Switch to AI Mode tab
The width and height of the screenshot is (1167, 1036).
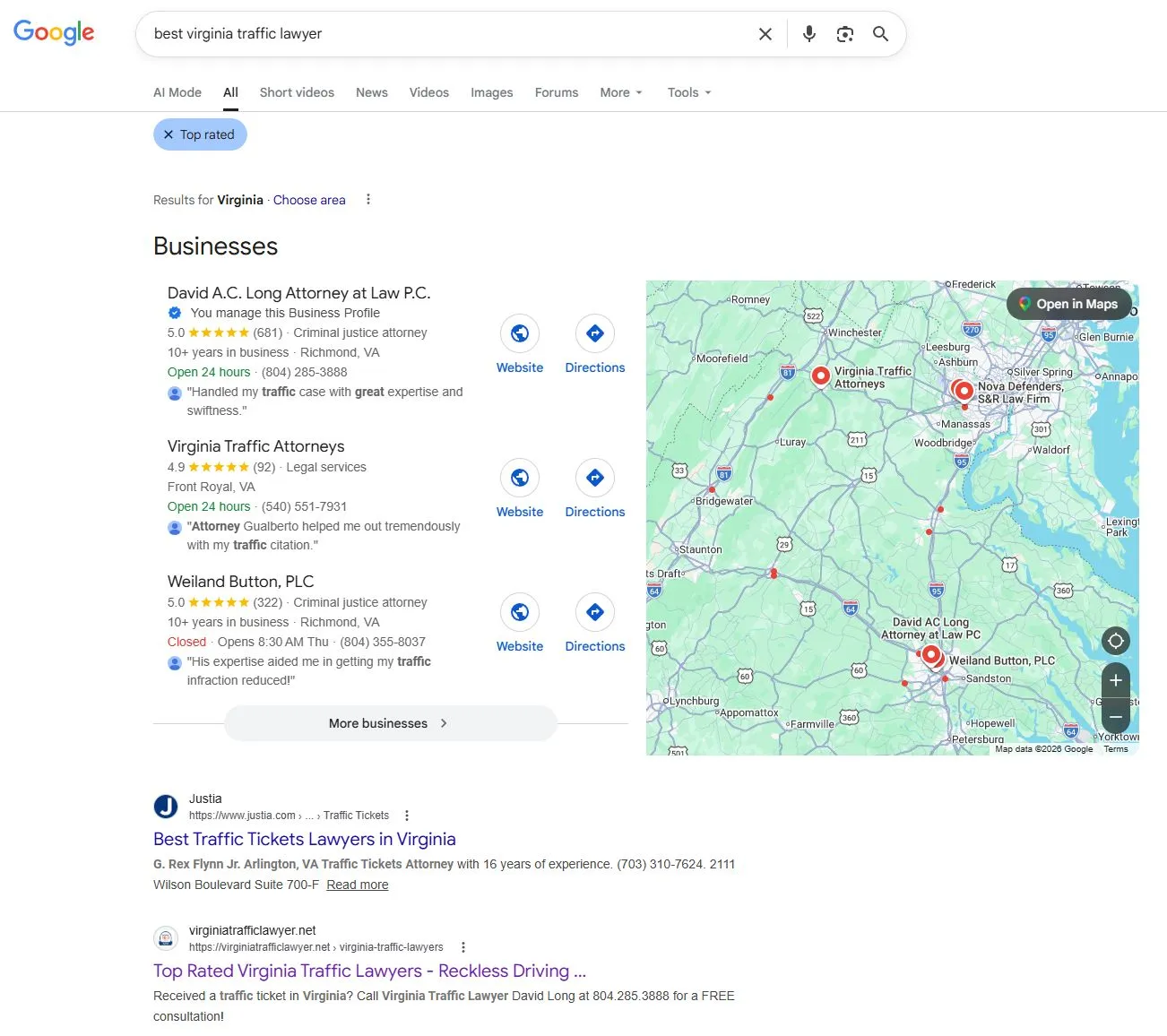(177, 92)
